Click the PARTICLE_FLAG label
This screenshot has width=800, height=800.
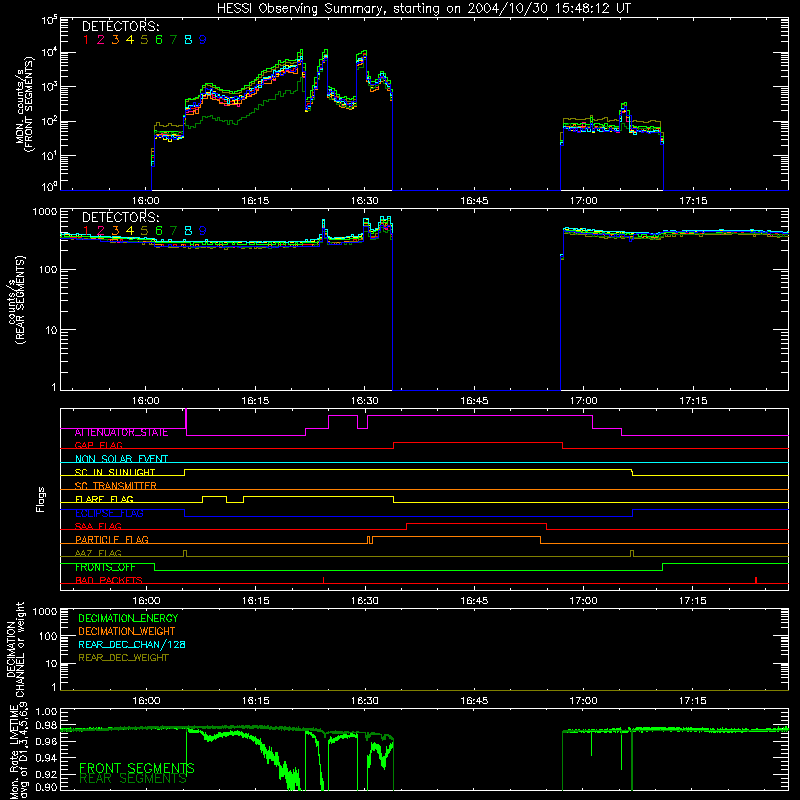pos(112,540)
